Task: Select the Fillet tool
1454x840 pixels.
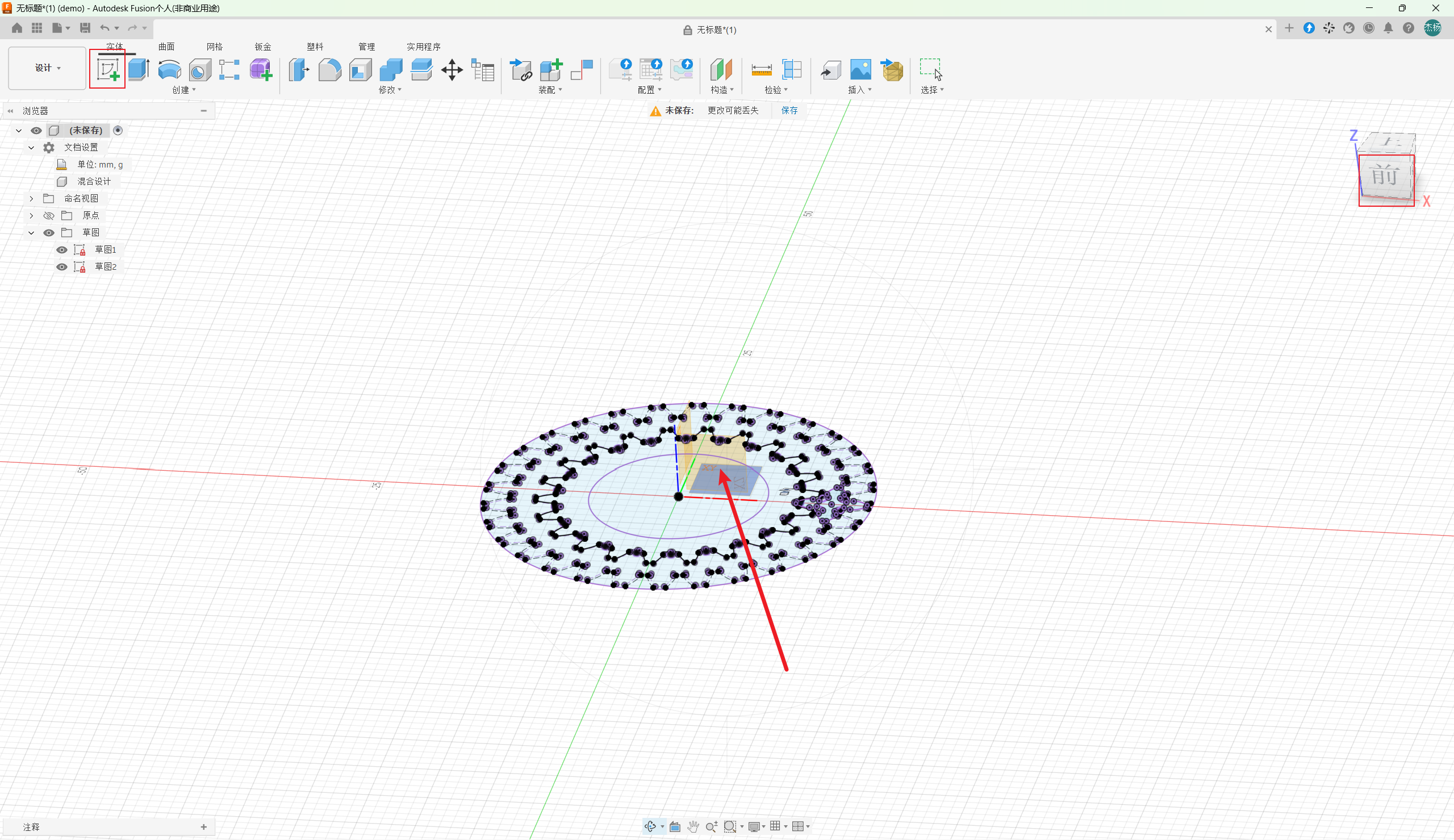Action: click(x=329, y=70)
